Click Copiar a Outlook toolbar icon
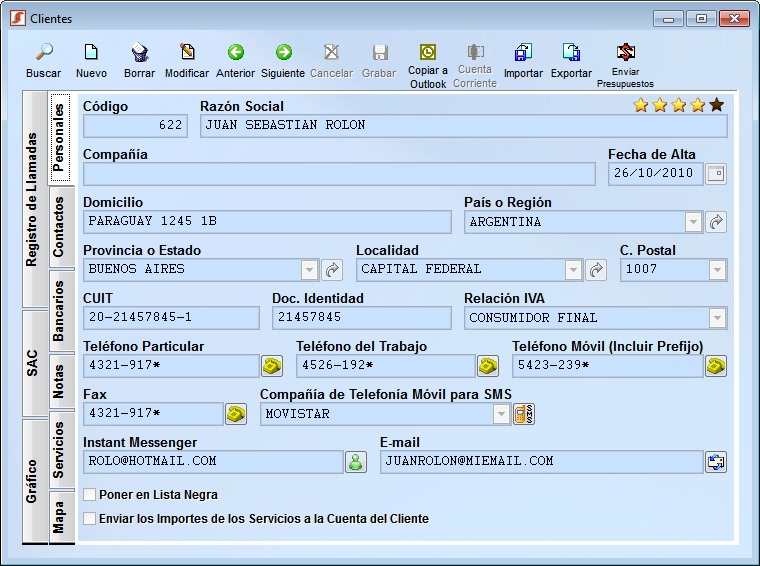Image resolution: width=760 pixels, height=566 pixels. [x=427, y=53]
